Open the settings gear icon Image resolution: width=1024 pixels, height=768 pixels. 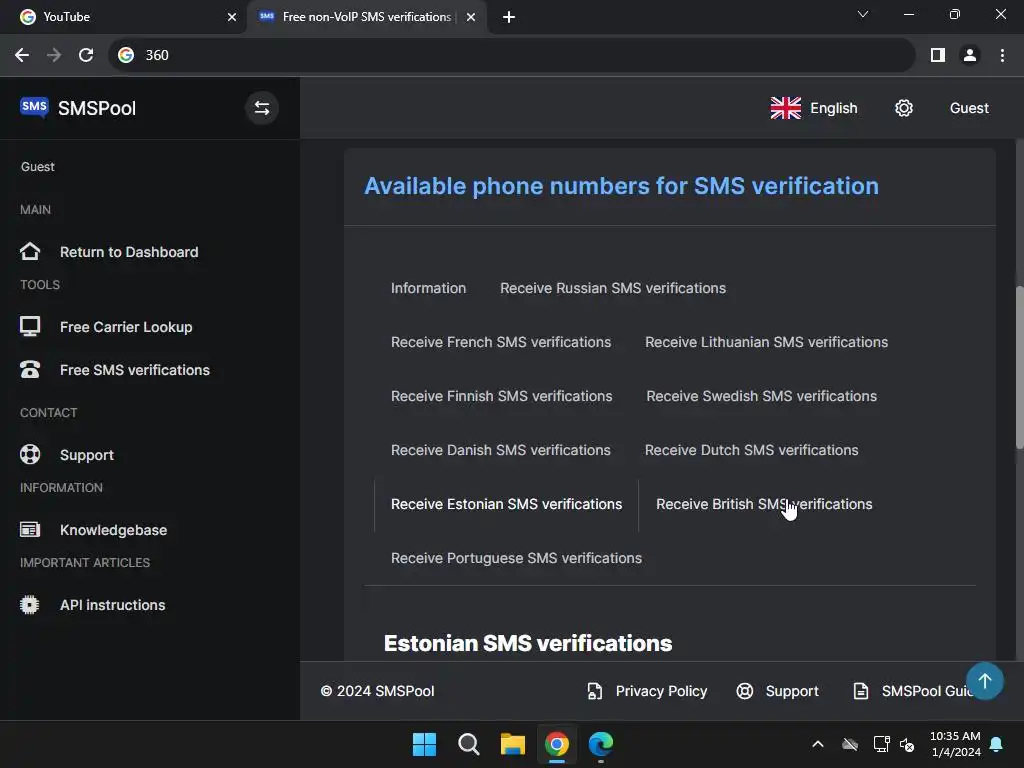point(904,108)
